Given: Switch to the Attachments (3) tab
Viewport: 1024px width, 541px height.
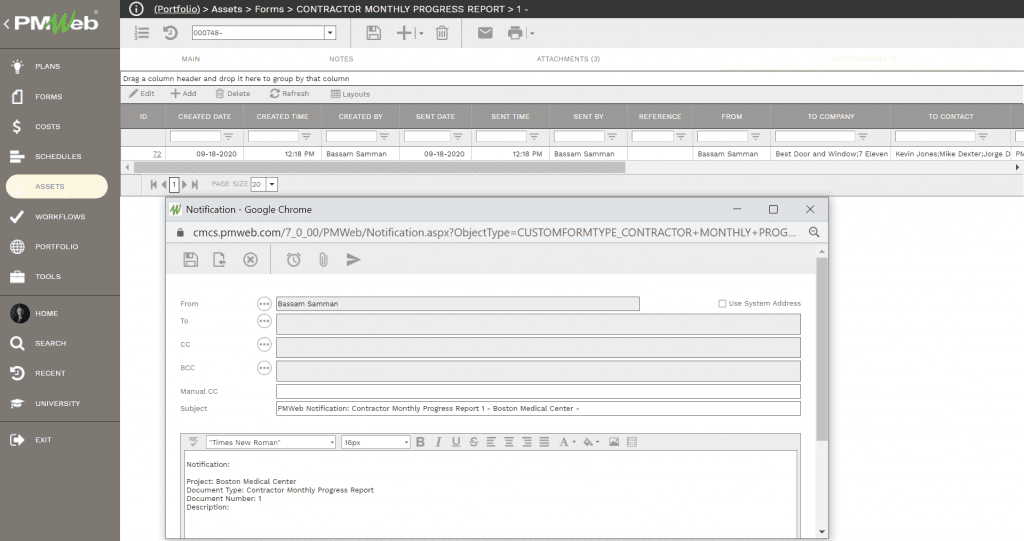Looking at the screenshot, I should click(568, 59).
